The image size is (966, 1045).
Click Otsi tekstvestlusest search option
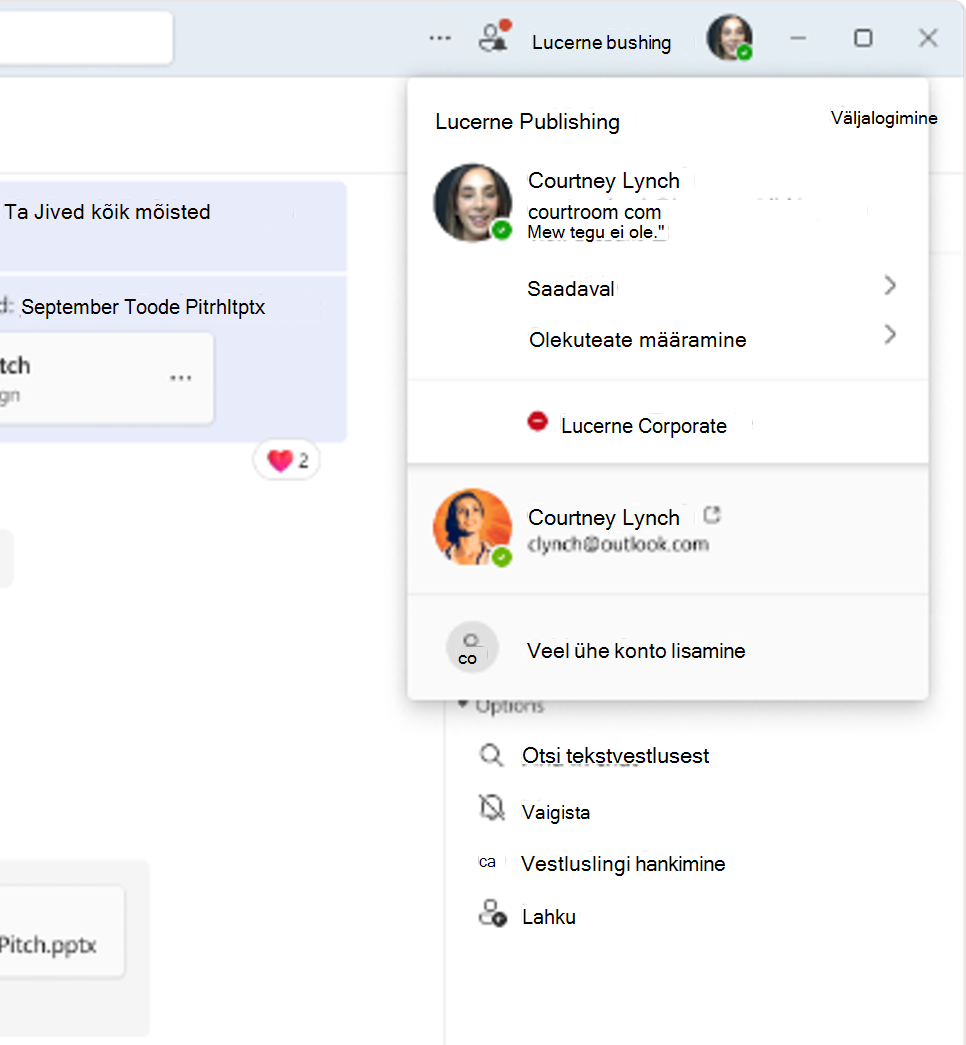615,756
